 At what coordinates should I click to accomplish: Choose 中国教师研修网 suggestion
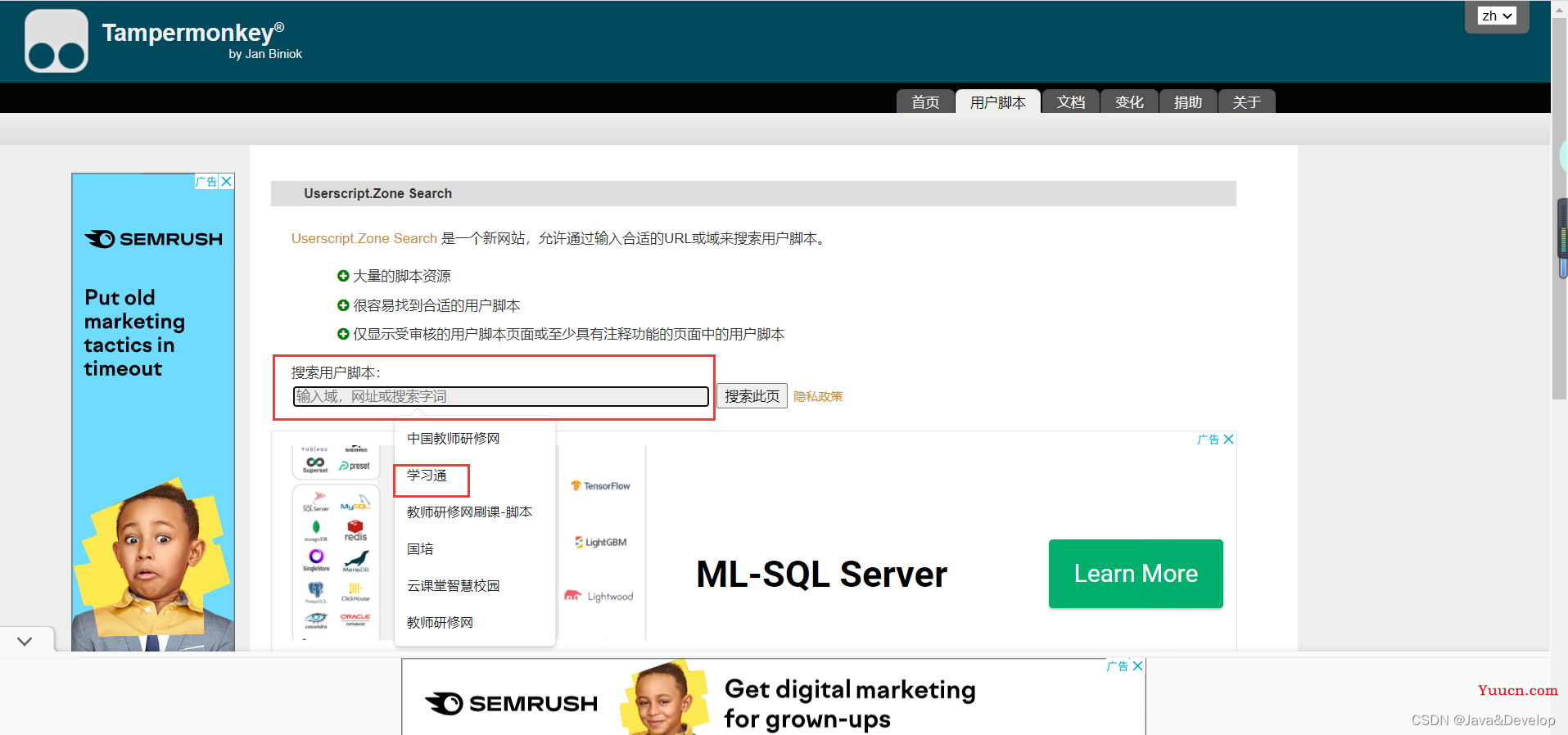click(453, 439)
